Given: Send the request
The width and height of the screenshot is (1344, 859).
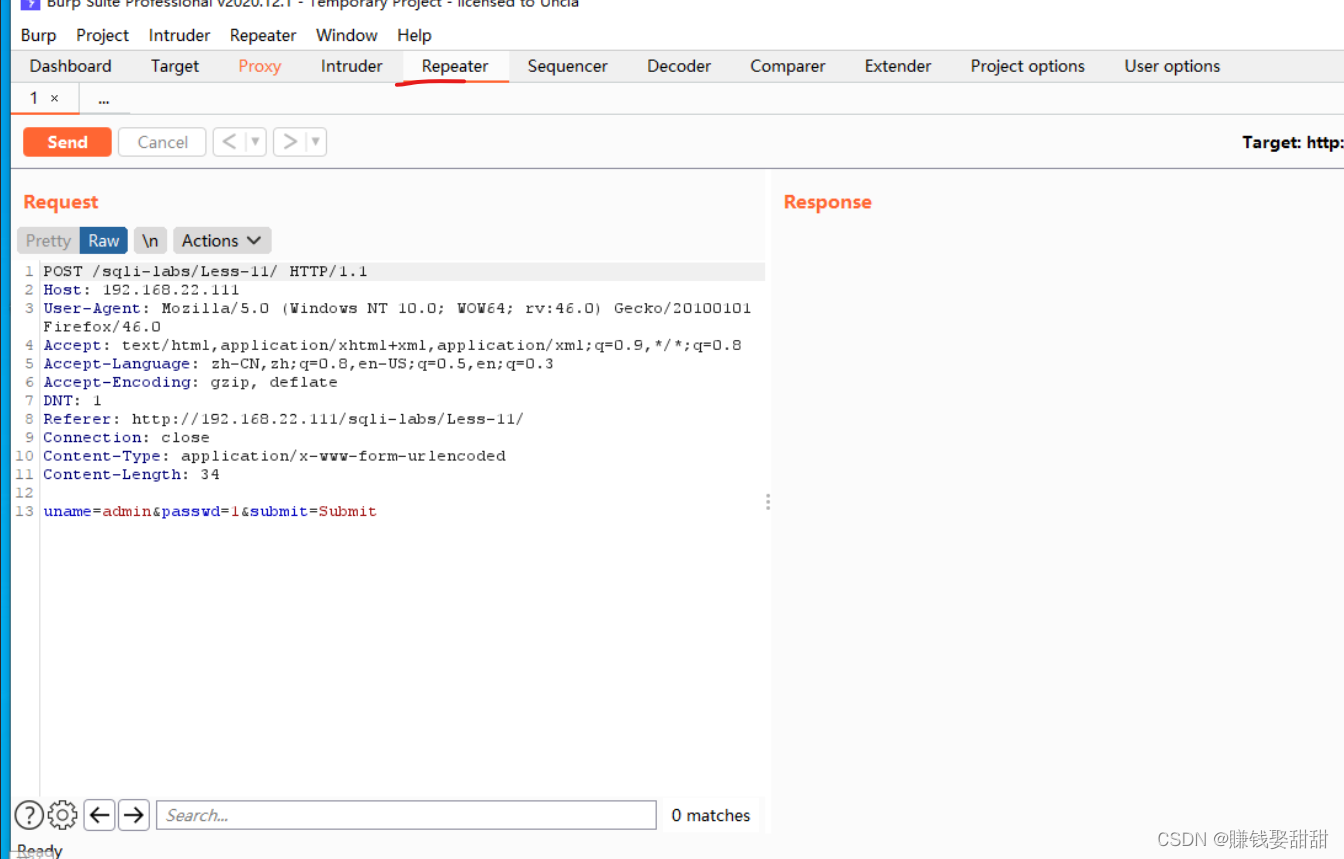Looking at the screenshot, I should click(67, 142).
